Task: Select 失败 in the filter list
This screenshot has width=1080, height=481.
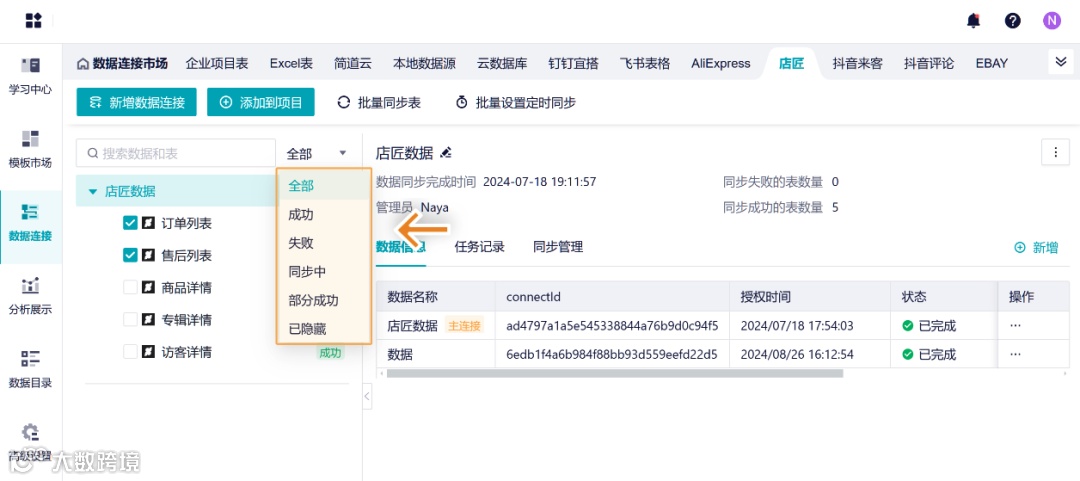Action: click(324, 243)
